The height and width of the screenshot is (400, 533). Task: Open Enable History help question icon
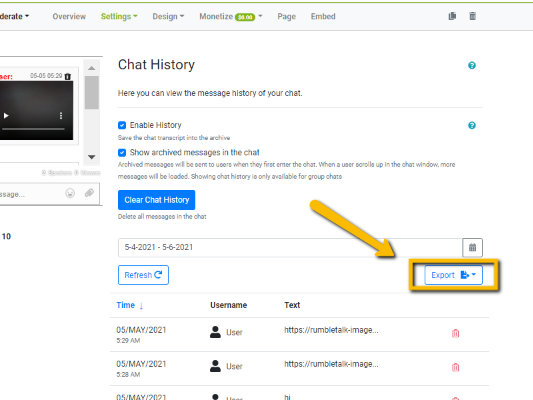[x=472, y=125]
